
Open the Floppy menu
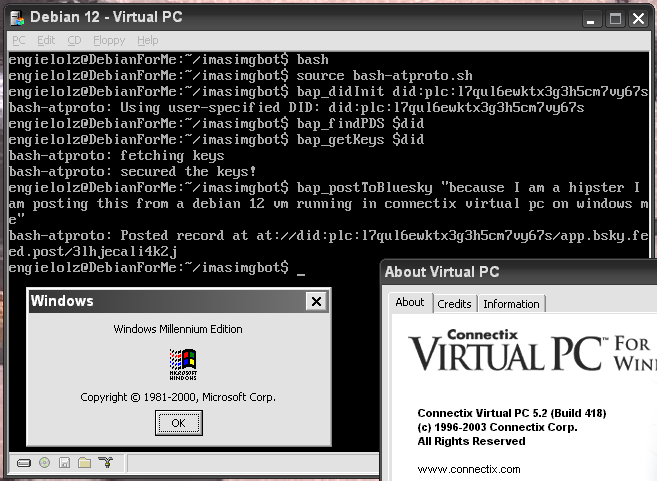point(107,40)
